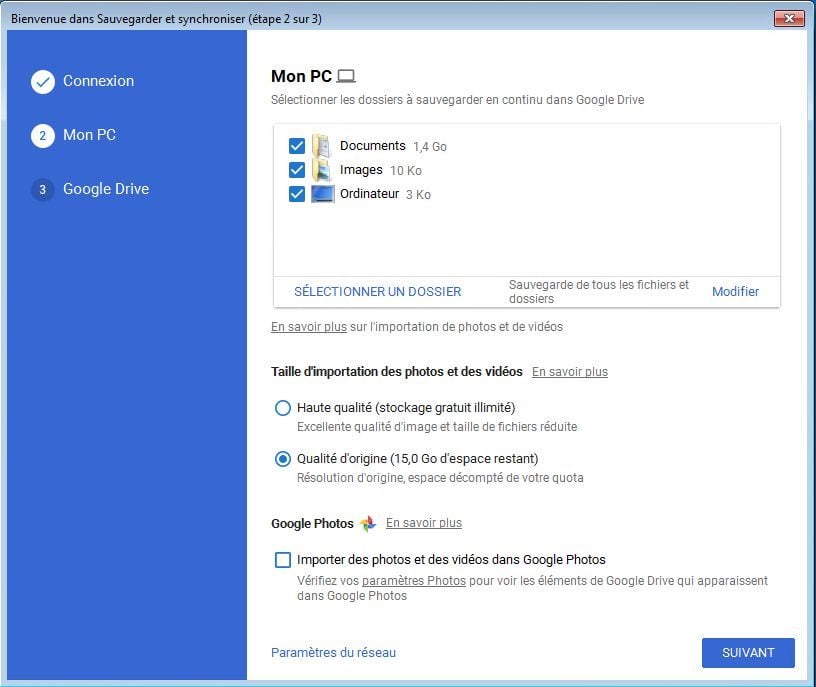Viewport: 816px width, 687px height.
Task: Uncheck the Images folder checkbox
Action: pyautogui.click(x=297, y=170)
